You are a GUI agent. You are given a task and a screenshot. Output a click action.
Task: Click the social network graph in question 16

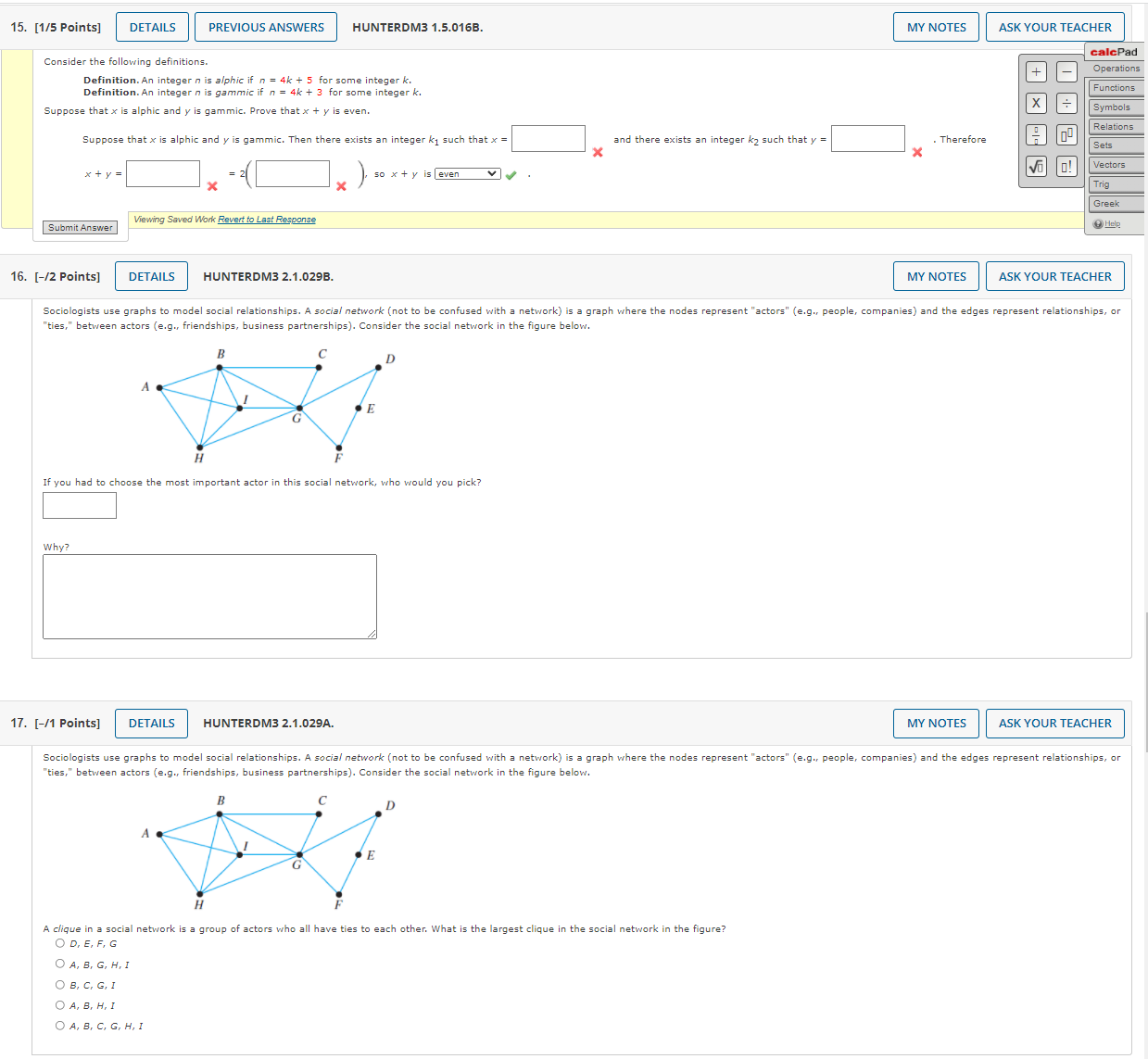pos(269,406)
